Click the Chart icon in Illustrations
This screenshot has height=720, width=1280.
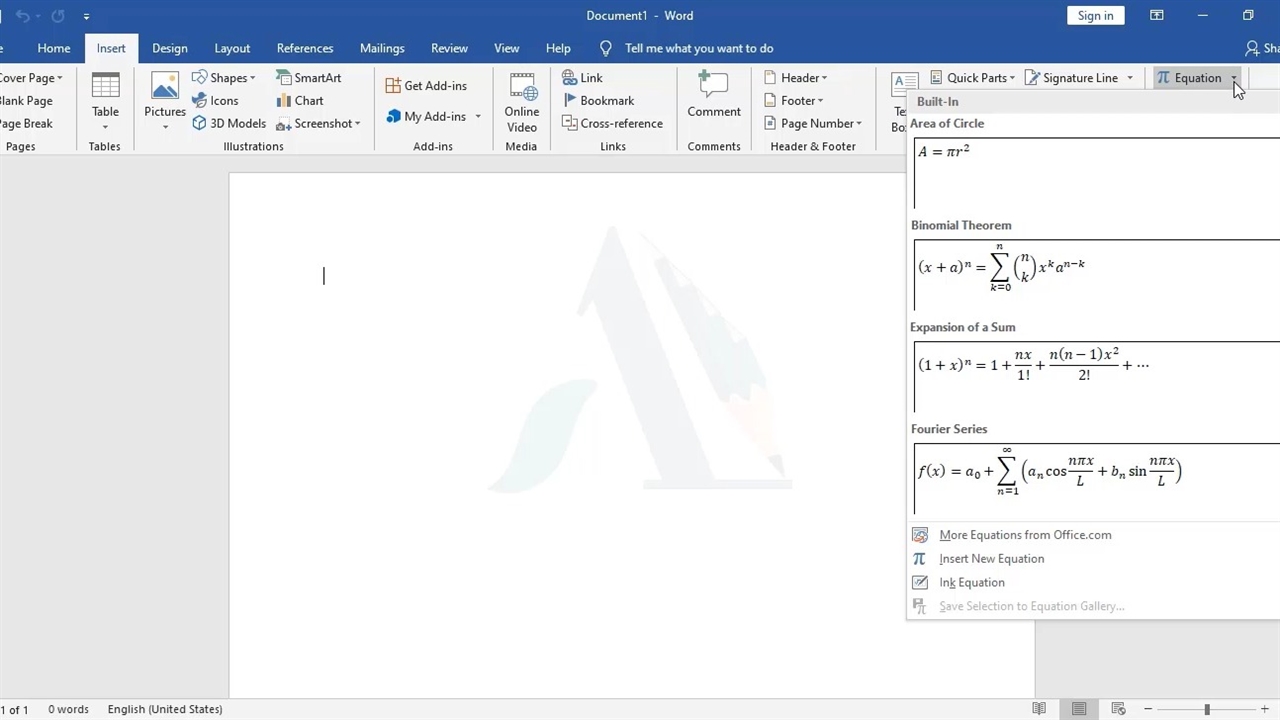point(300,101)
